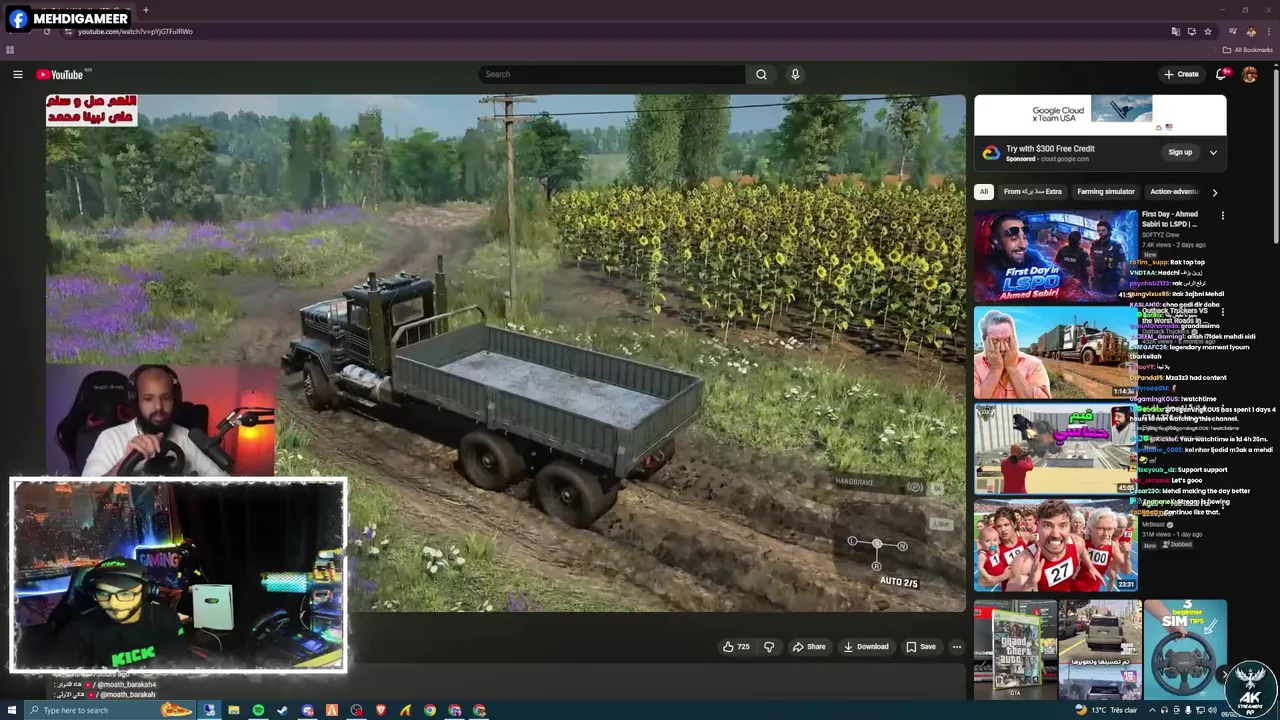Submit search with the magnifier button
The width and height of the screenshot is (1280, 720).
[x=761, y=74]
